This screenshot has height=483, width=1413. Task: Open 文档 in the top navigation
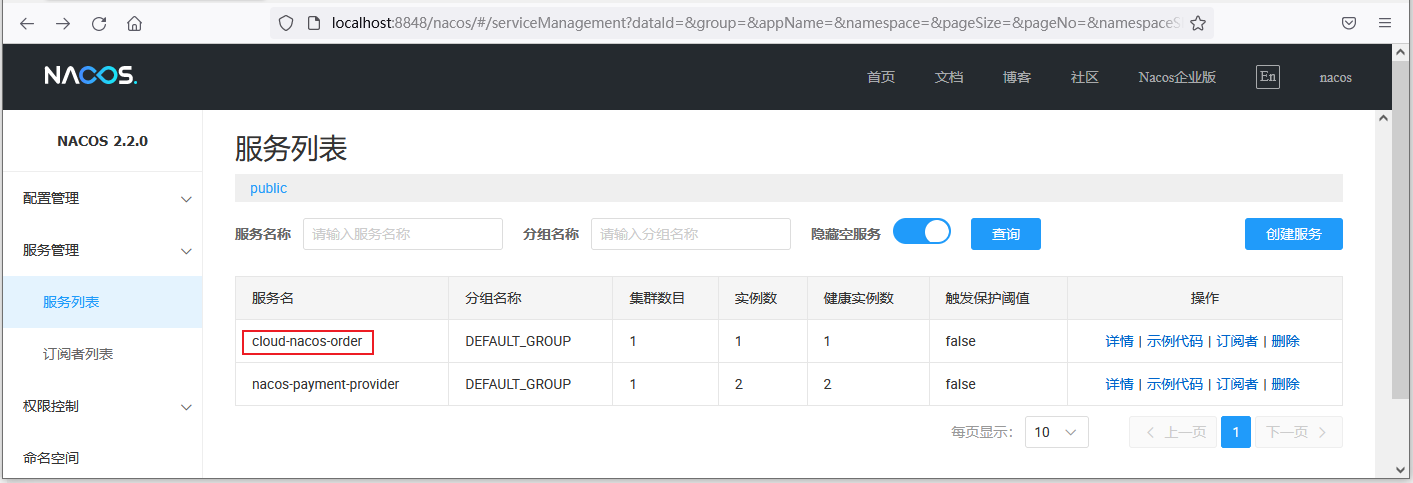(x=949, y=77)
